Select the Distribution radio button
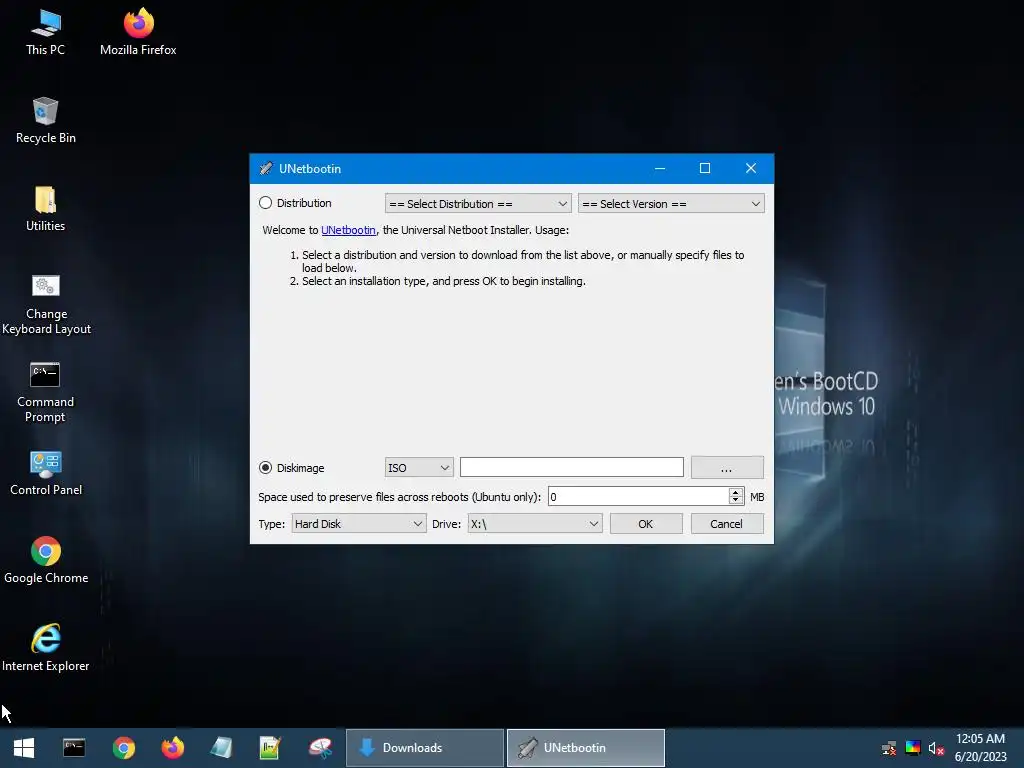 tap(265, 203)
